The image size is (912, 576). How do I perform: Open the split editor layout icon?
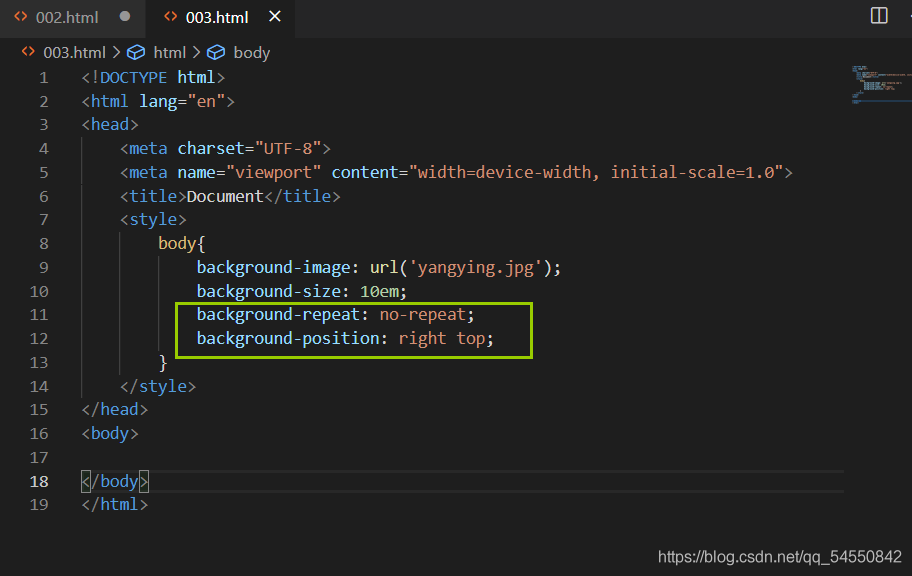pos(879,16)
